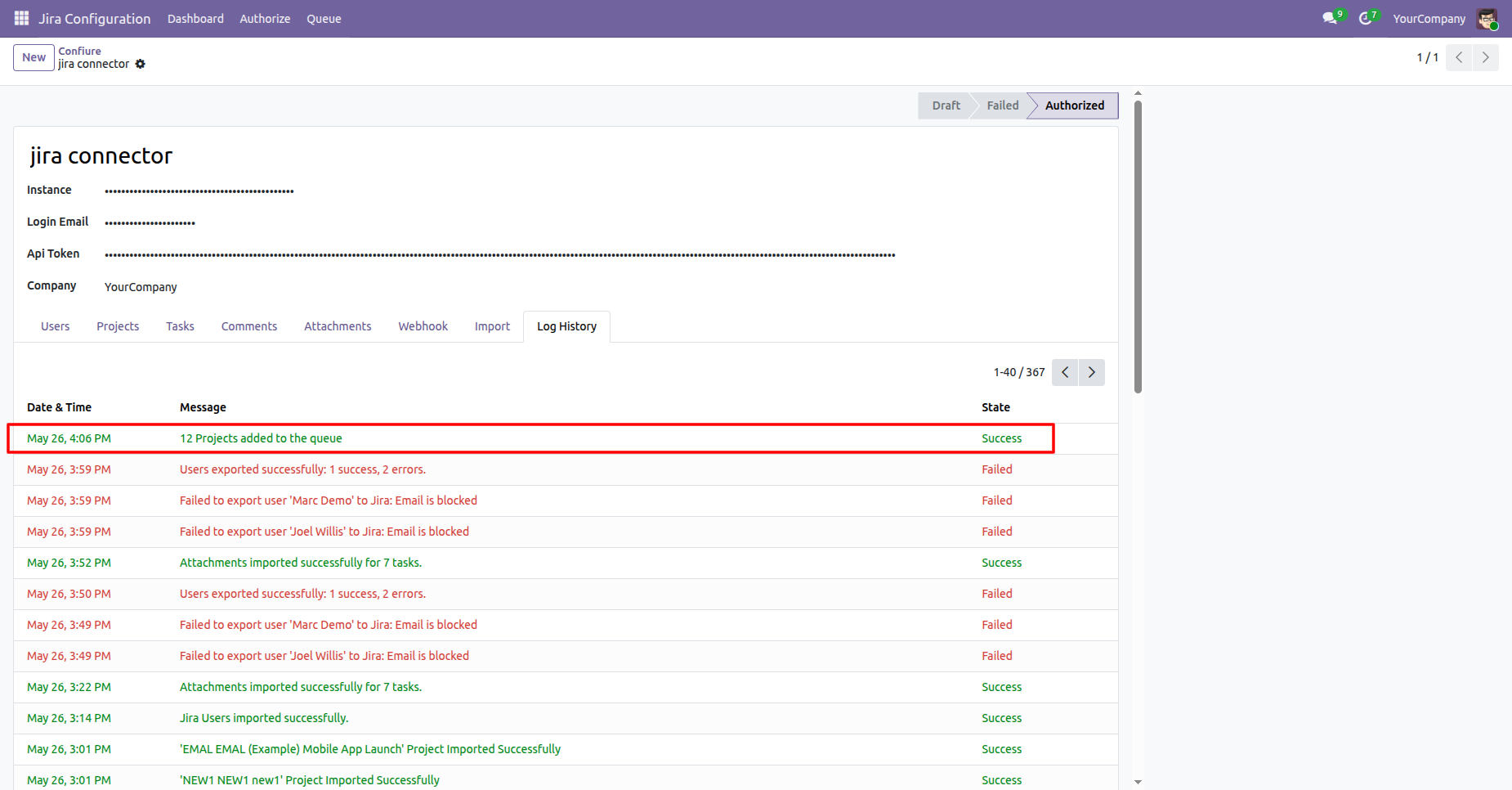Open the conversations chat icon
The image size is (1512, 790).
(x=1331, y=18)
